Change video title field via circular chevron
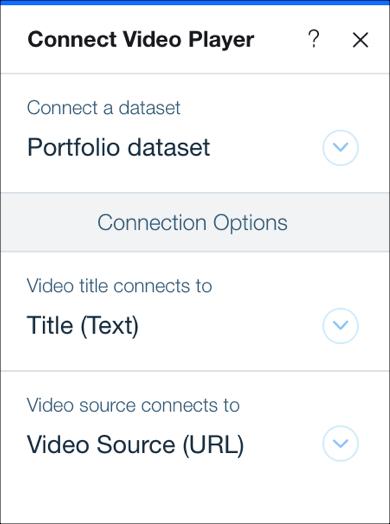 340,326
